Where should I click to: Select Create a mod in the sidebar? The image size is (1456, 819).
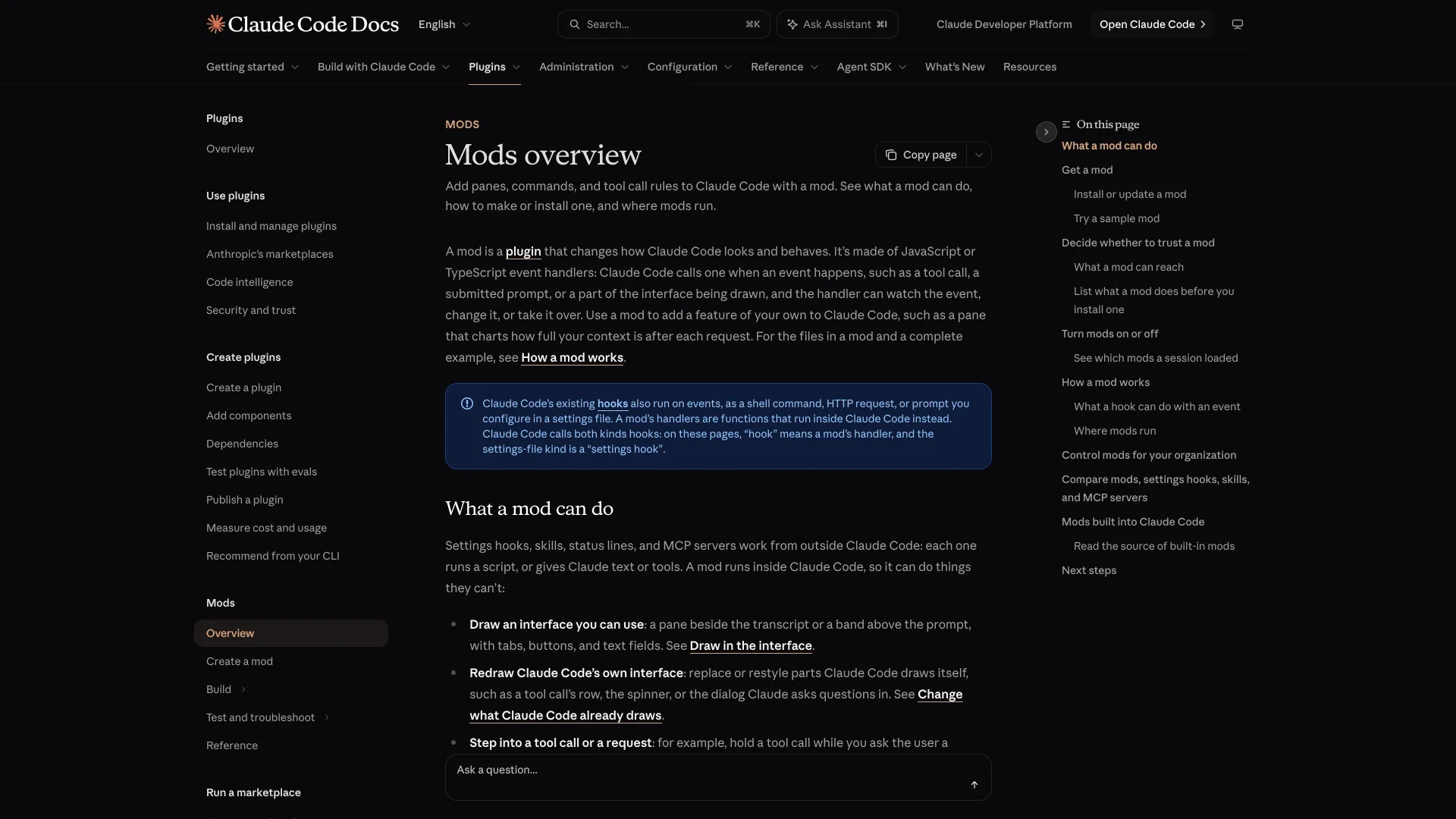(x=240, y=661)
